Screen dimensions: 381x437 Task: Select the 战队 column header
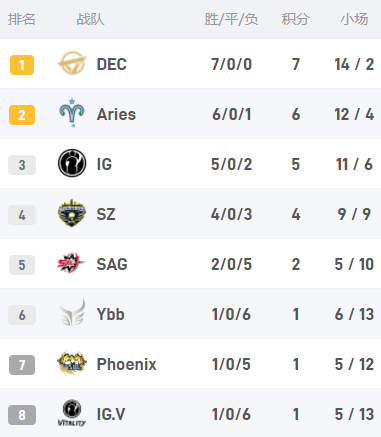[90, 19]
